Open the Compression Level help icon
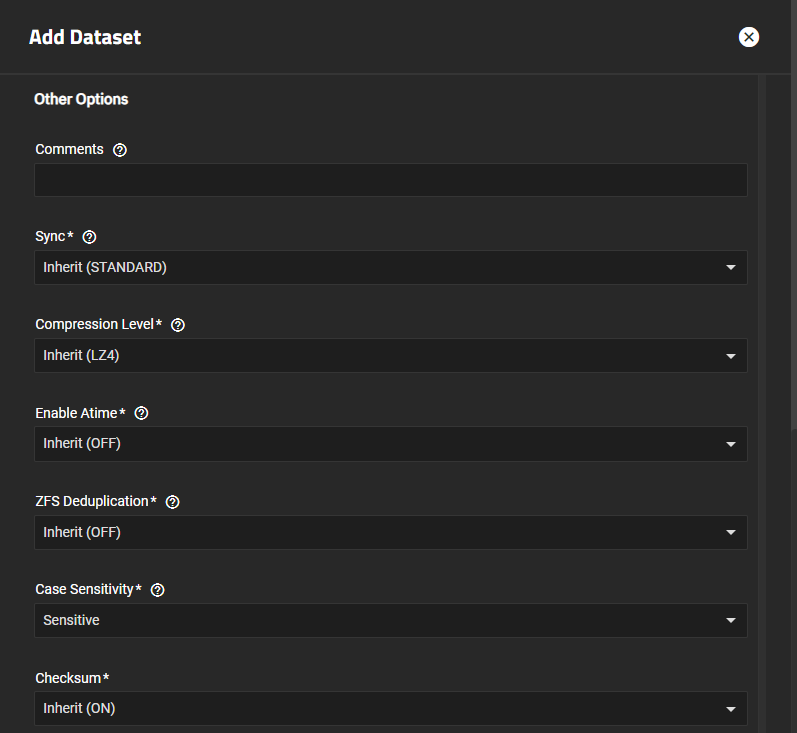797x733 pixels. tap(178, 325)
